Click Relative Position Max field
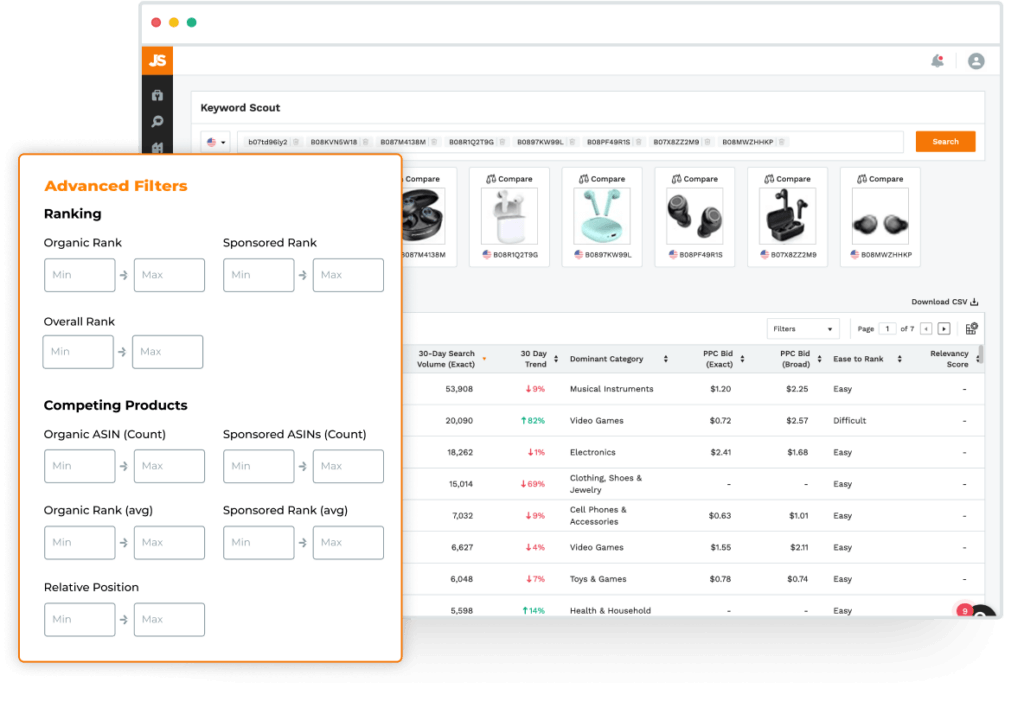 point(169,619)
